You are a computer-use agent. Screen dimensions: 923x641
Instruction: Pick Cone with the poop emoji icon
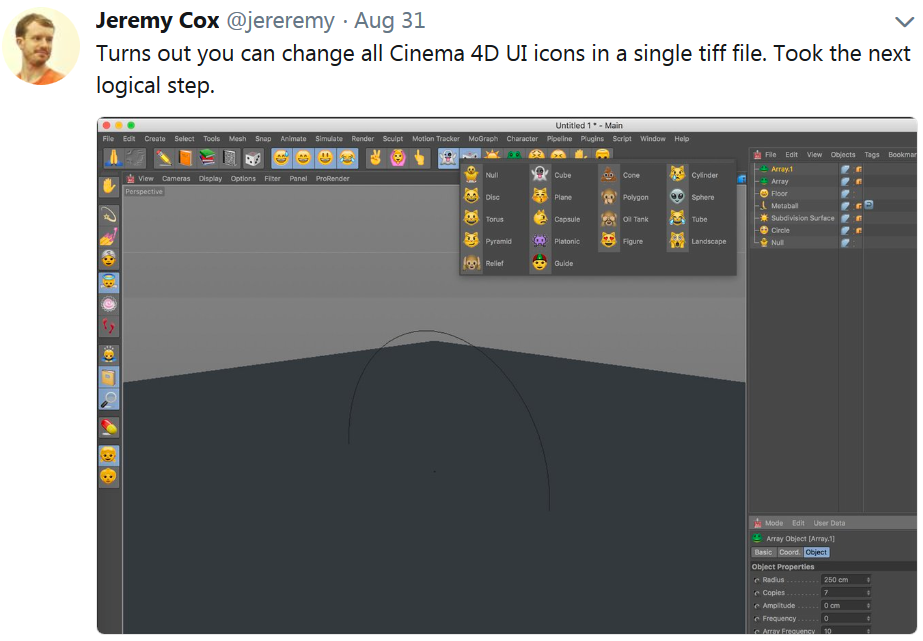click(x=609, y=174)
